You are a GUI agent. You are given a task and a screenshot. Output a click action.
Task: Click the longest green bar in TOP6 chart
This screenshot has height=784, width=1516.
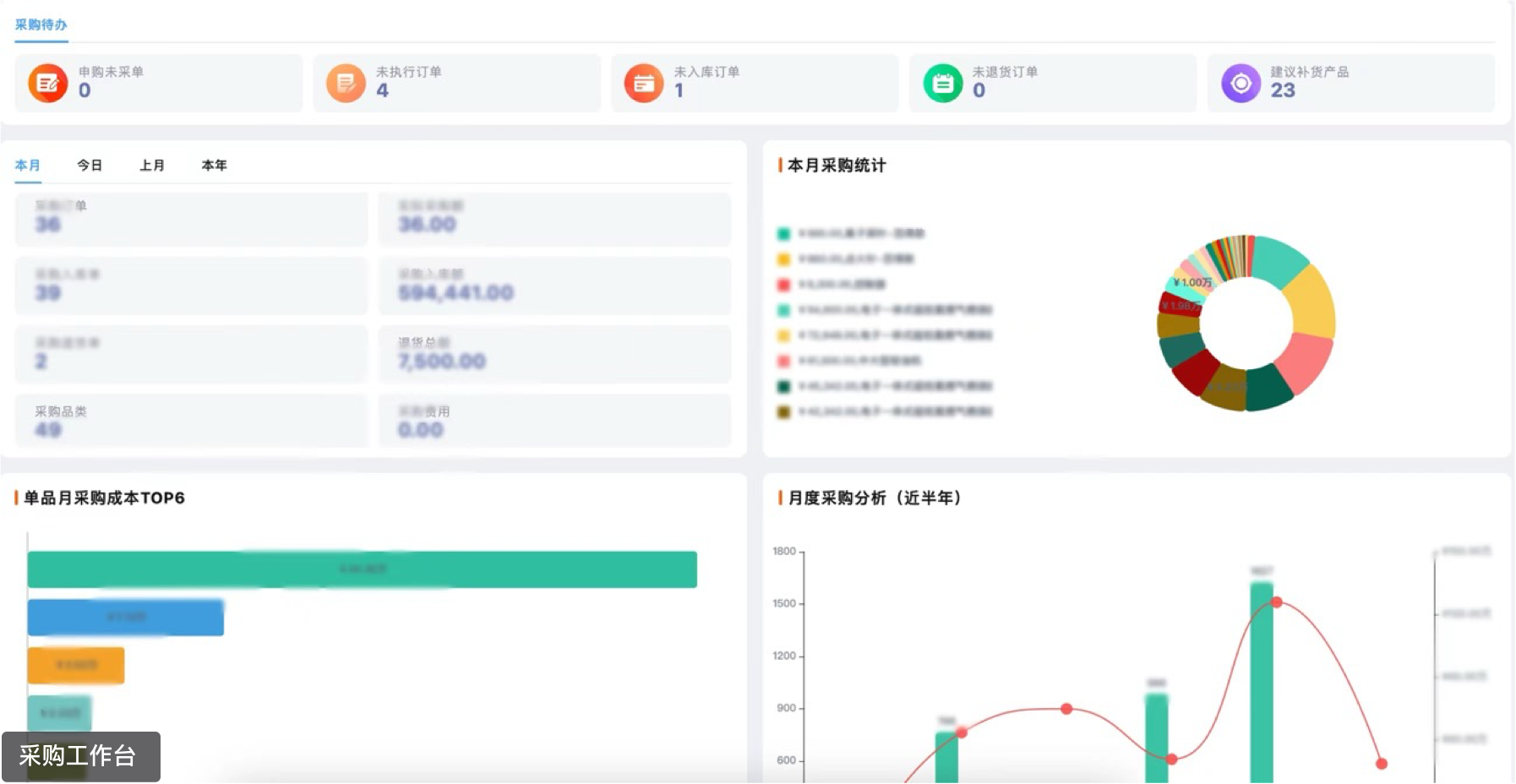tap(362, 569)
